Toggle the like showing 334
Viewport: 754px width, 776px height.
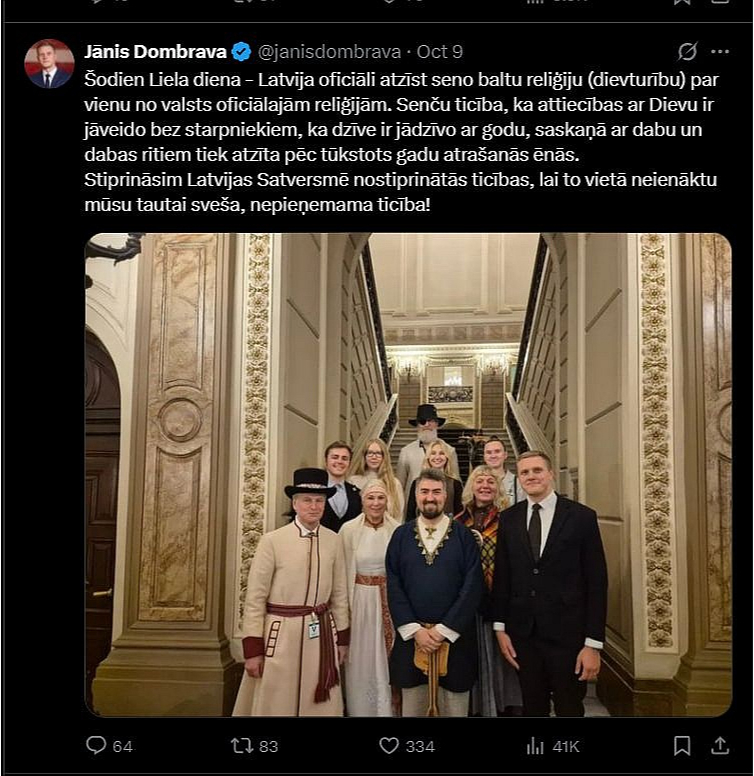tap(420, 746)
